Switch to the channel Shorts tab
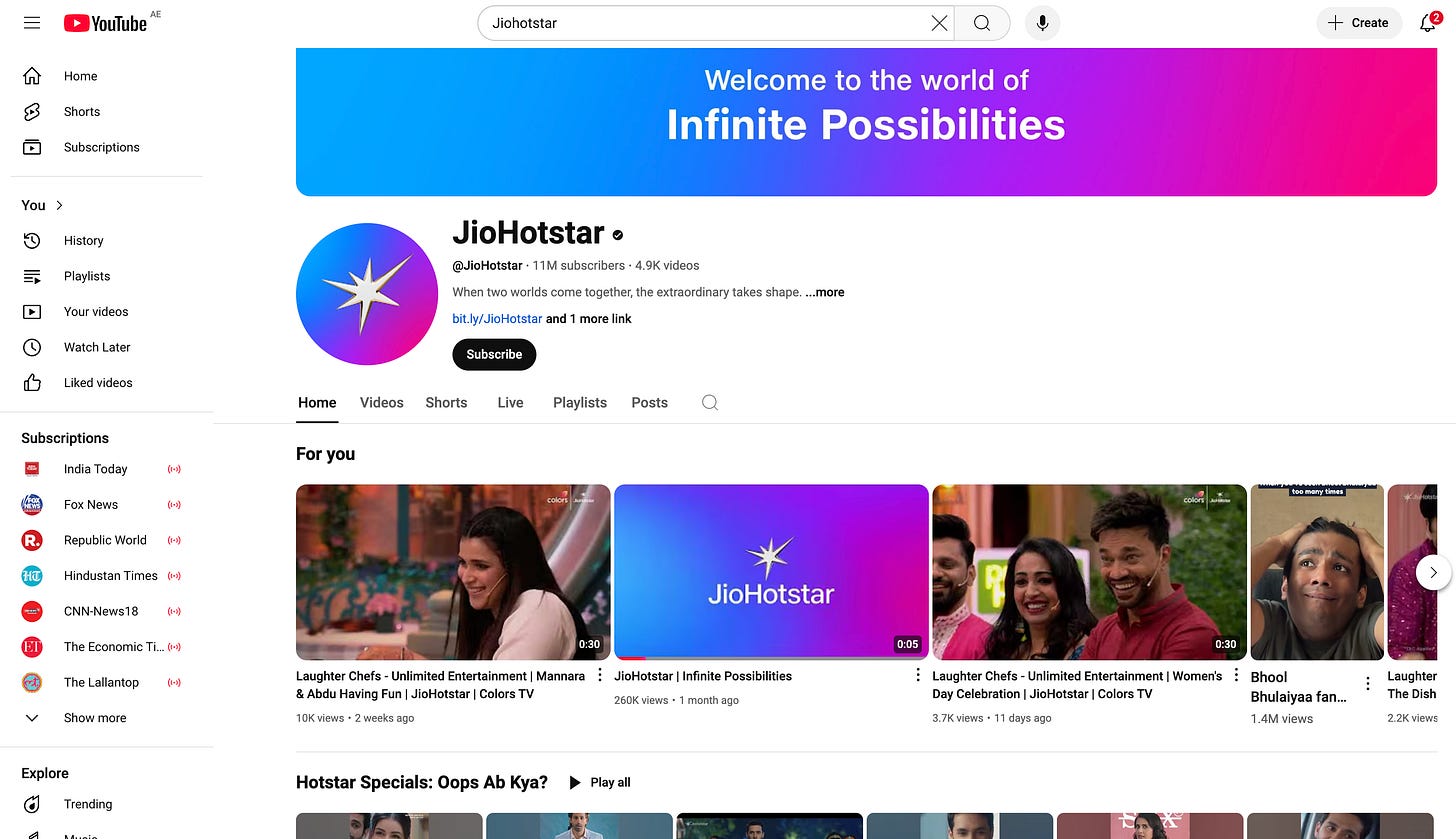 (x=446, y=403)
